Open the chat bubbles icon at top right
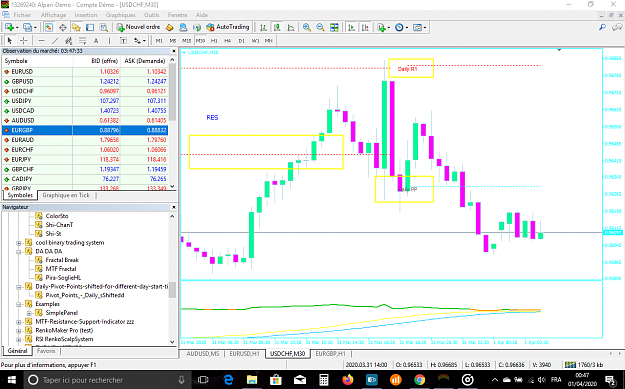The height and width of the screenshot is (389, 625). 617,27
